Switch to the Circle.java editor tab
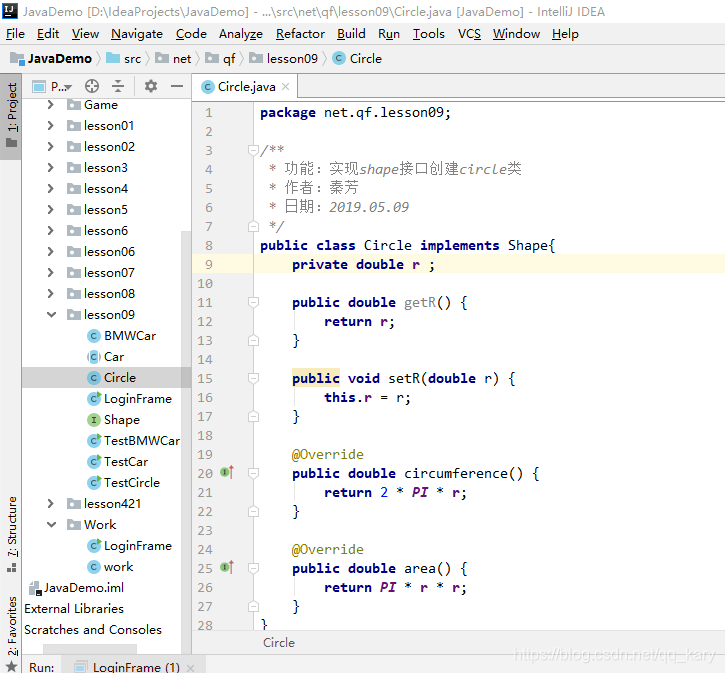The height and width of the screenshot is (673, 725). coord(246,86)
